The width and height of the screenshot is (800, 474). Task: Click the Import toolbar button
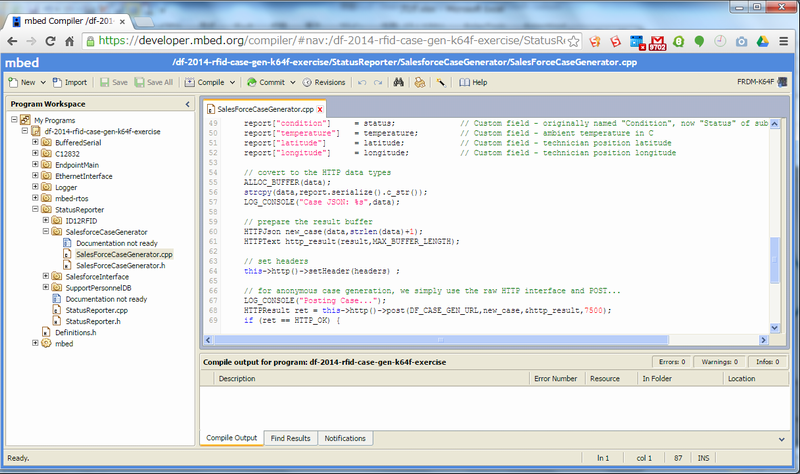click(x=69, y=82)
